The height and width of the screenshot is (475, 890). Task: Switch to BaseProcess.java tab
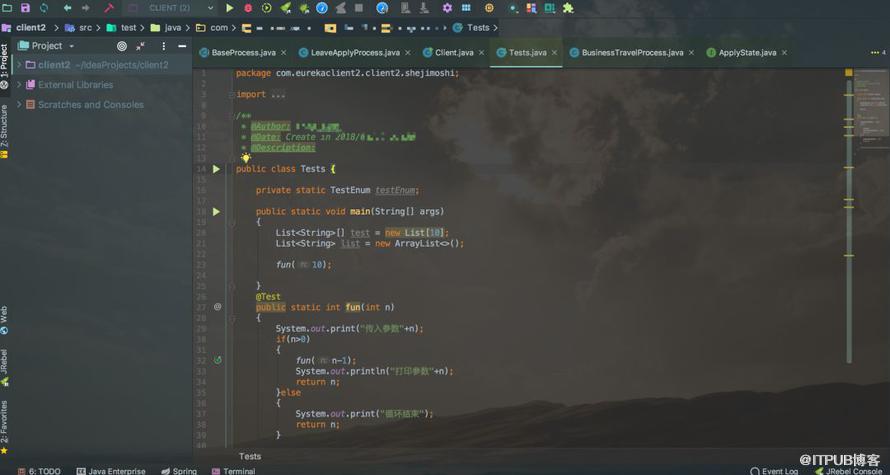244,53
